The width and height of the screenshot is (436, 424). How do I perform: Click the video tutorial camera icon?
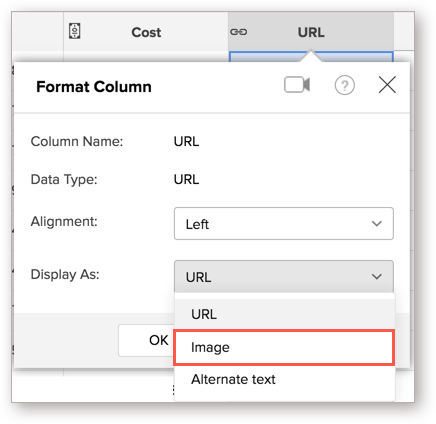click(x=297, y=85)
